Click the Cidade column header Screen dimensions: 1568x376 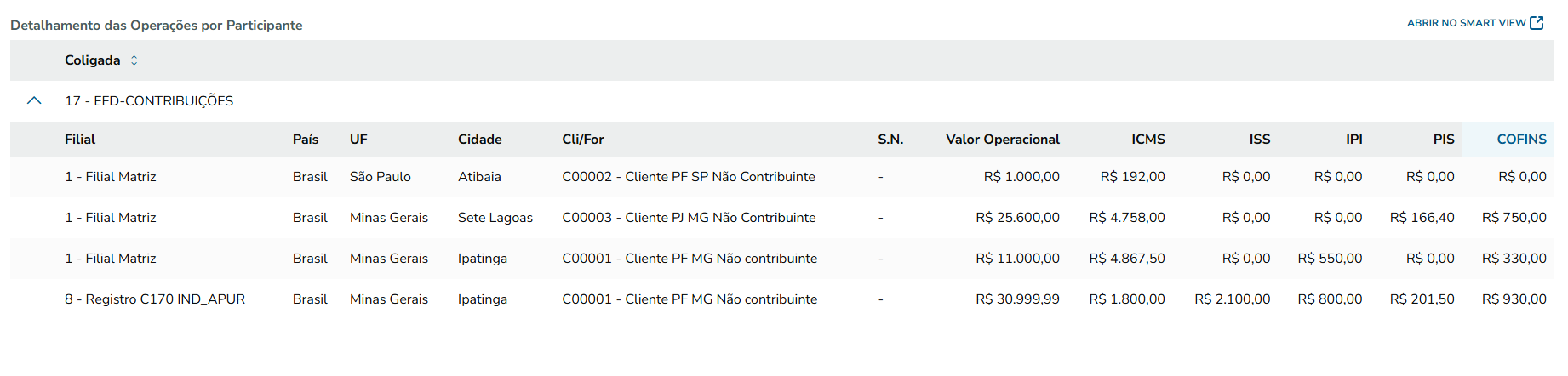tap(479, 140)
